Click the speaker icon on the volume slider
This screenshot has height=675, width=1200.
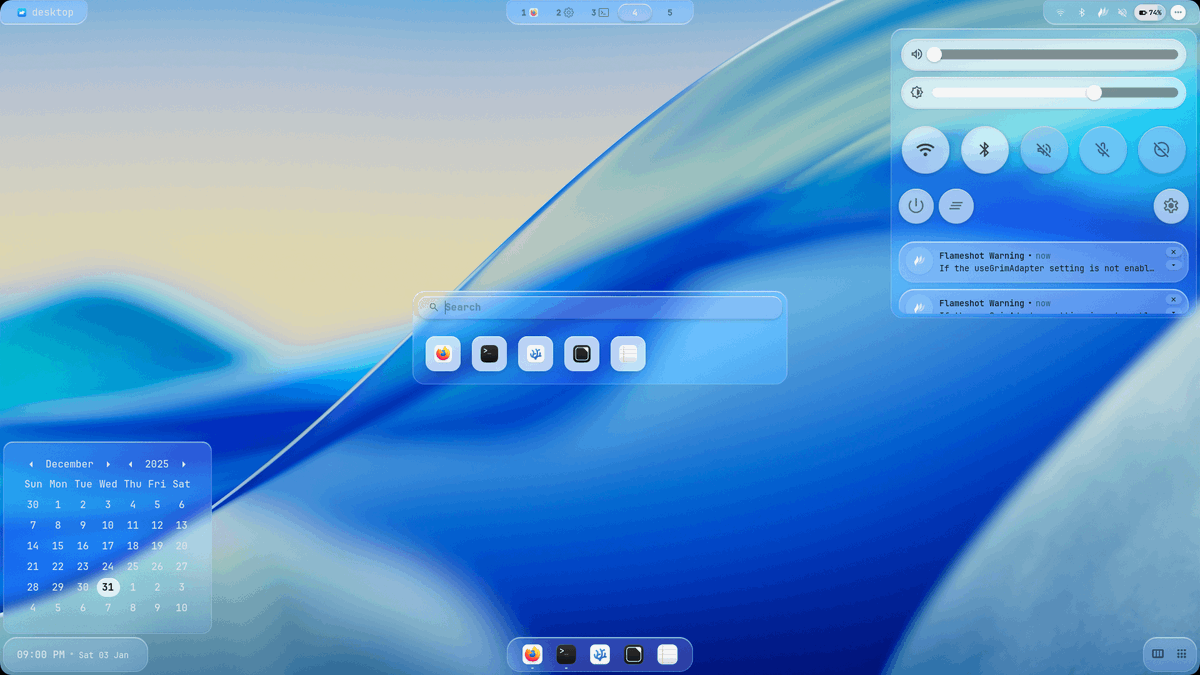pyautogui.click(x=916, y=54)
